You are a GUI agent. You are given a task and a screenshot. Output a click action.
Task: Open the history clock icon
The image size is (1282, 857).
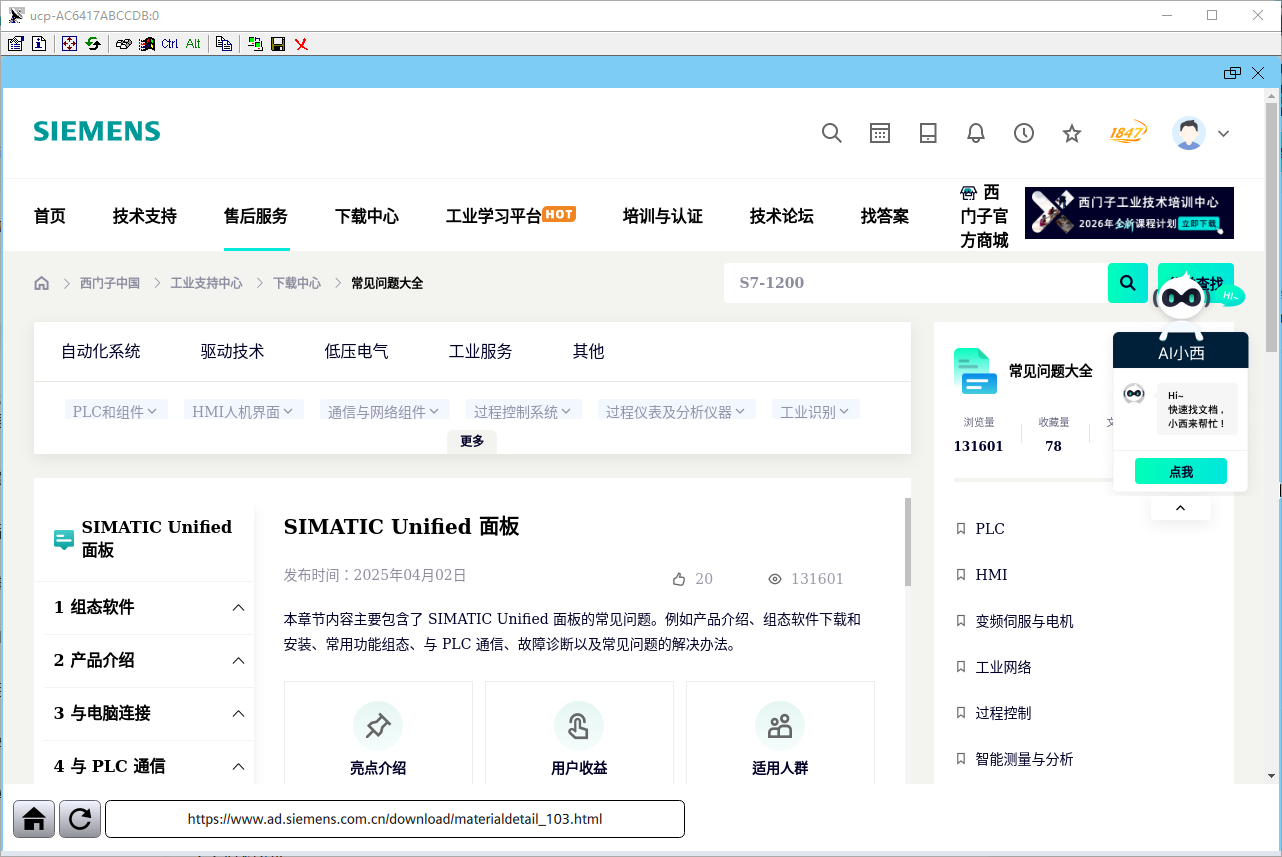point(1024,133)
